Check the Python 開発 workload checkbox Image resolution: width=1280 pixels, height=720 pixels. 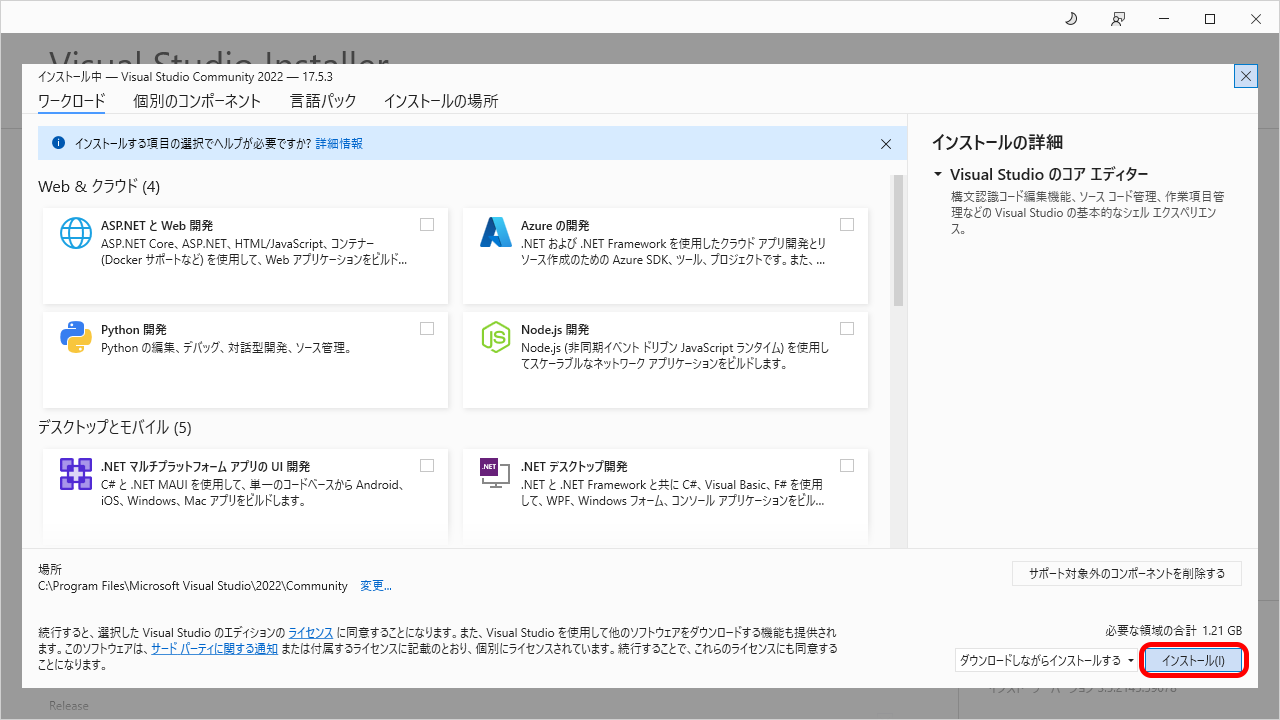(427, 329)
